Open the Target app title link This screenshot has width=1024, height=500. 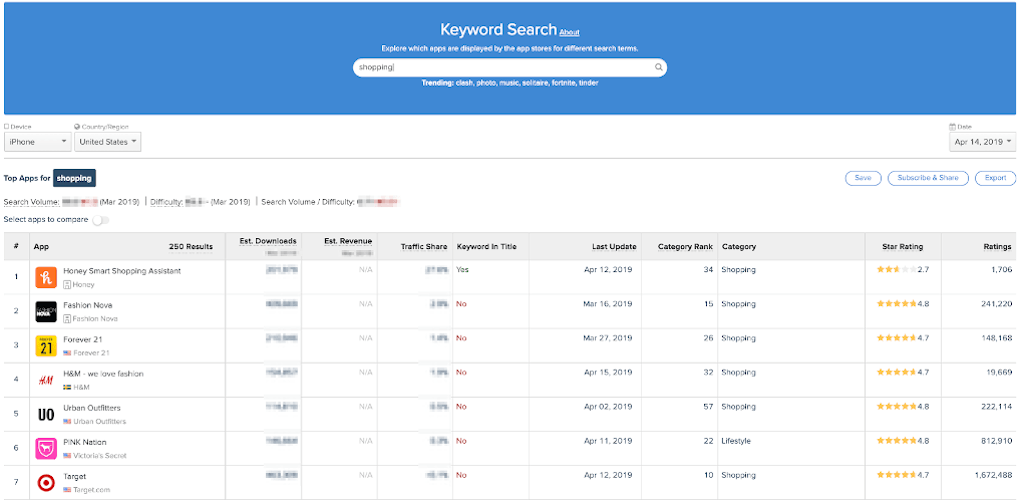coord(74,477)
